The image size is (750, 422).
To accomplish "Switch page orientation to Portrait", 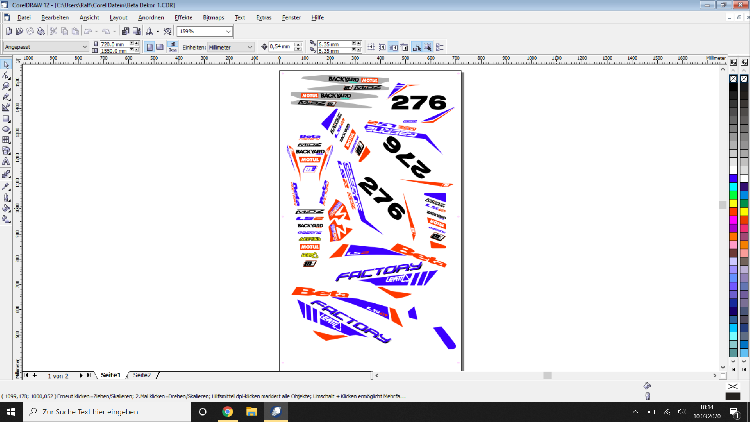I will (x=150, y=47).
